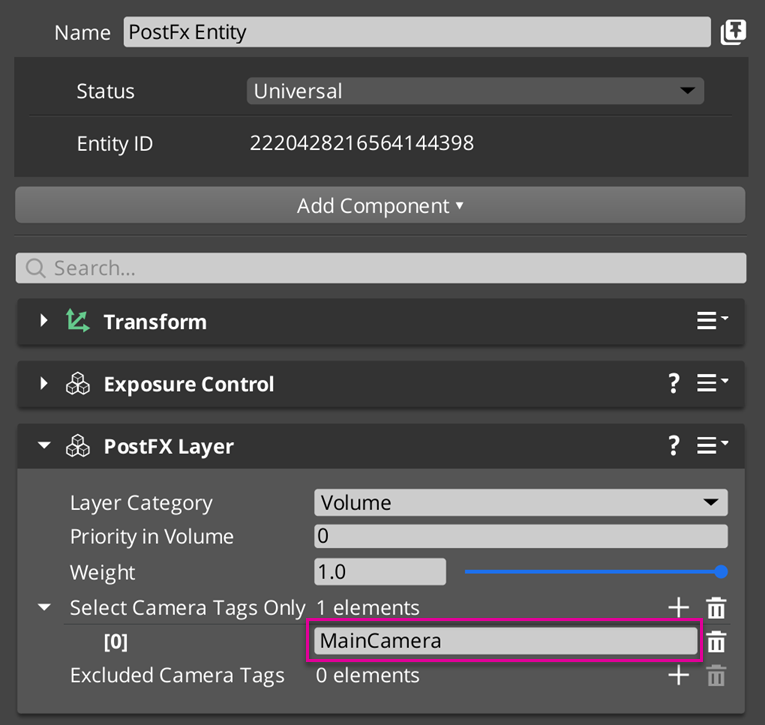The height and width of the screenshot is (725, 765).
Task: Open the Layer Category dropdown
Action: (520, 502)
